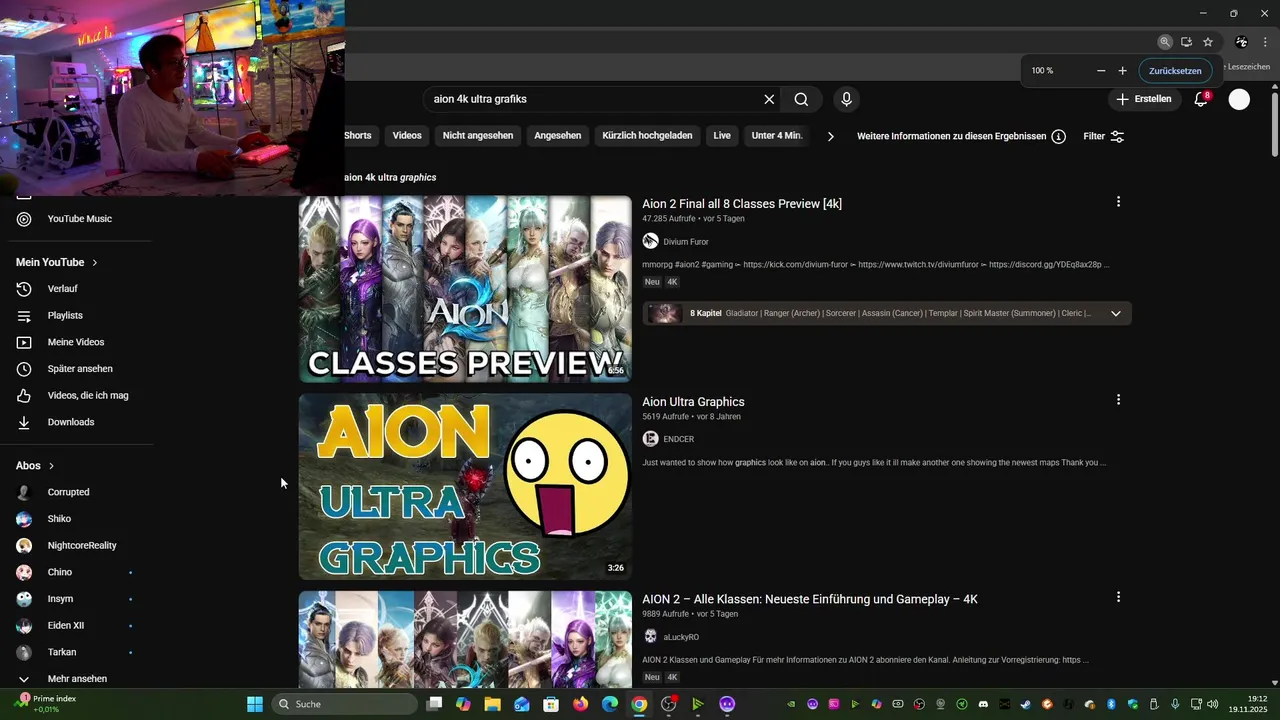Open Aion Ultra Graphics video thumbnail
Viewport: 1280px width, 720px height.
coord(465,486)
